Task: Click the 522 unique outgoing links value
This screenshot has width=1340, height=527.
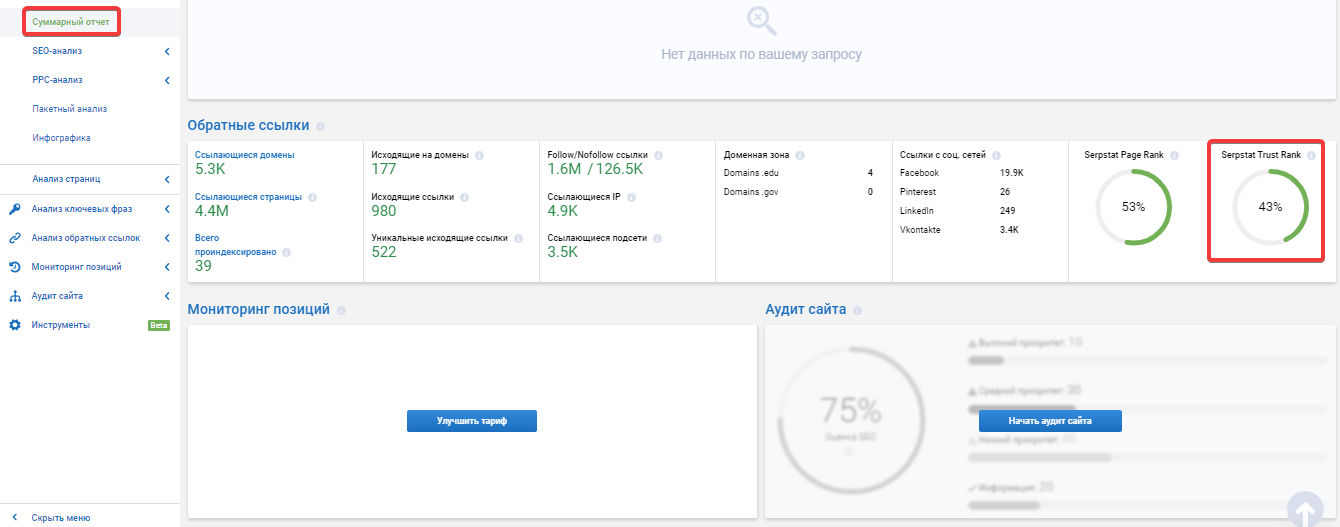Action: click(x=384, y=252)
